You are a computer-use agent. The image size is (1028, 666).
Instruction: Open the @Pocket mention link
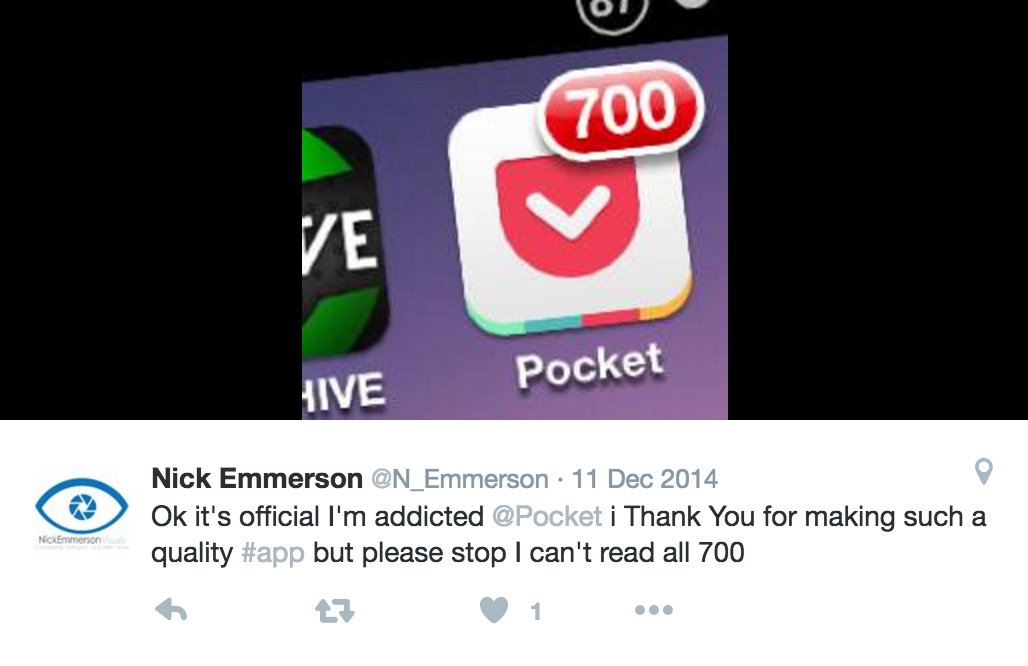[x=547, y=517]
